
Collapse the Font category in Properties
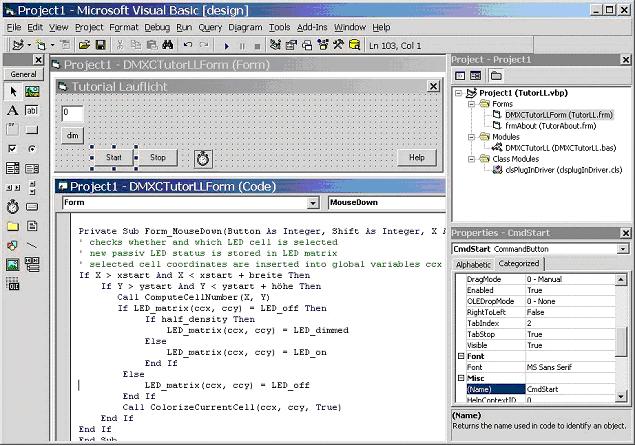461,356
